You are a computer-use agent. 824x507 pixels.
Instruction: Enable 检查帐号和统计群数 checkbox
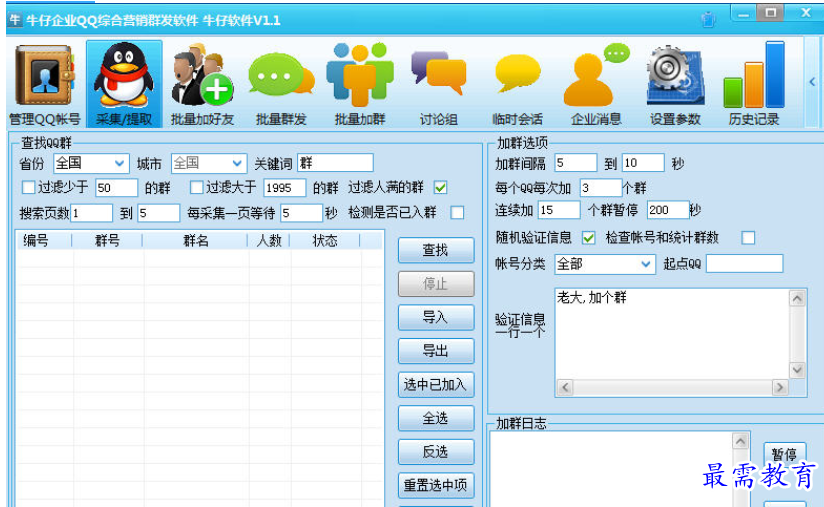[748, 238]
